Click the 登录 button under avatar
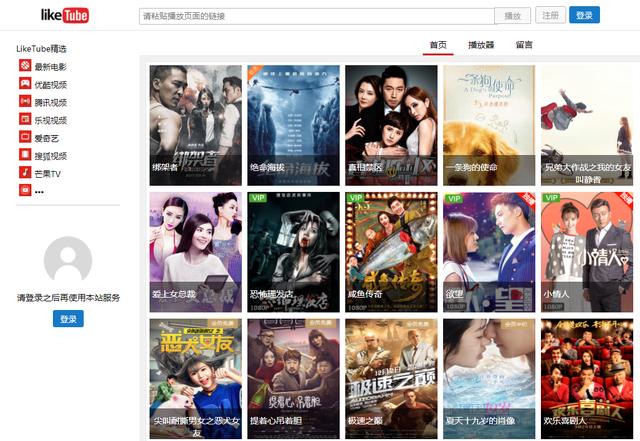The width and height of the screenshot is (640, 441). point(68,318)
